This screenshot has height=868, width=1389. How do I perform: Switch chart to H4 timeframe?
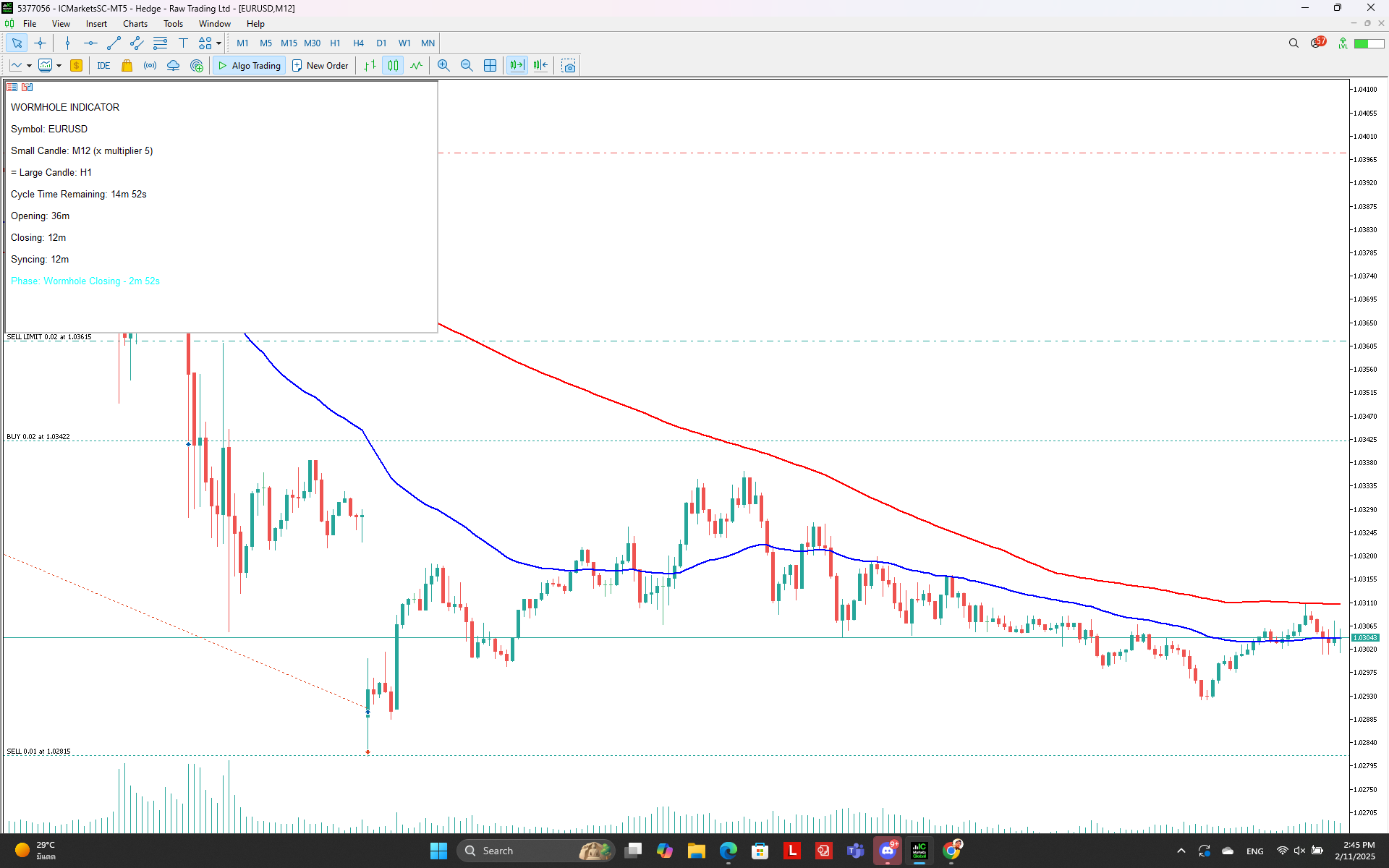click(358, 43)
